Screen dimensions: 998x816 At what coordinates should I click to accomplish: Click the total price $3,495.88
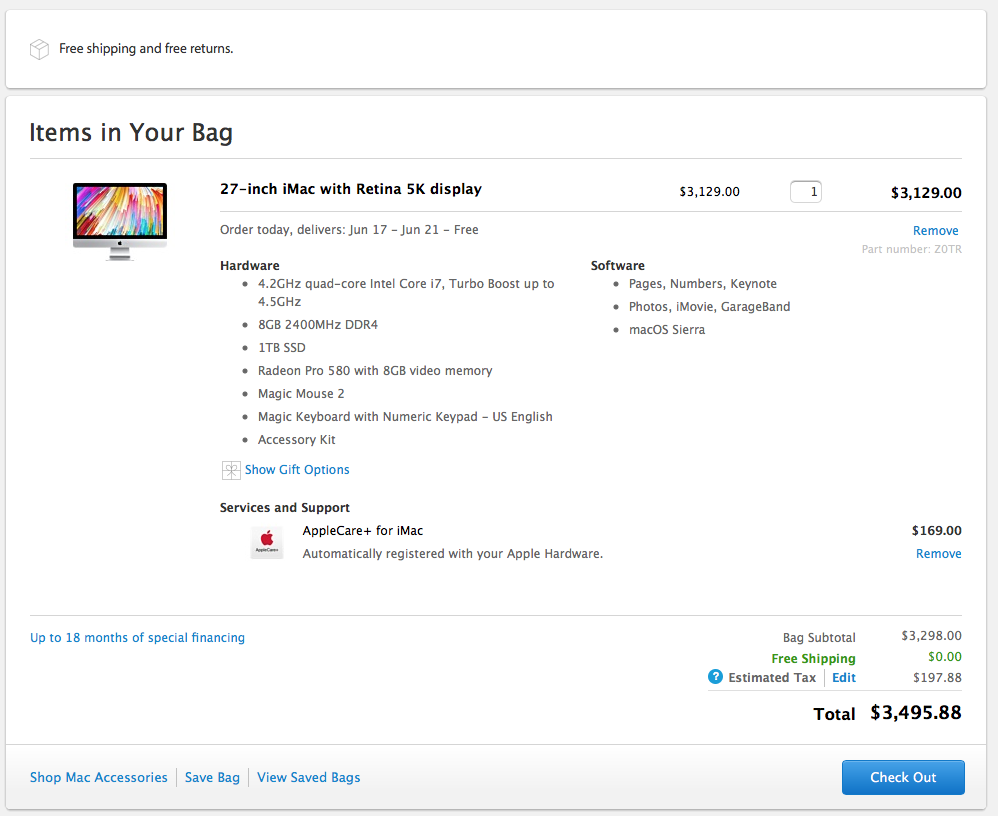915,713
